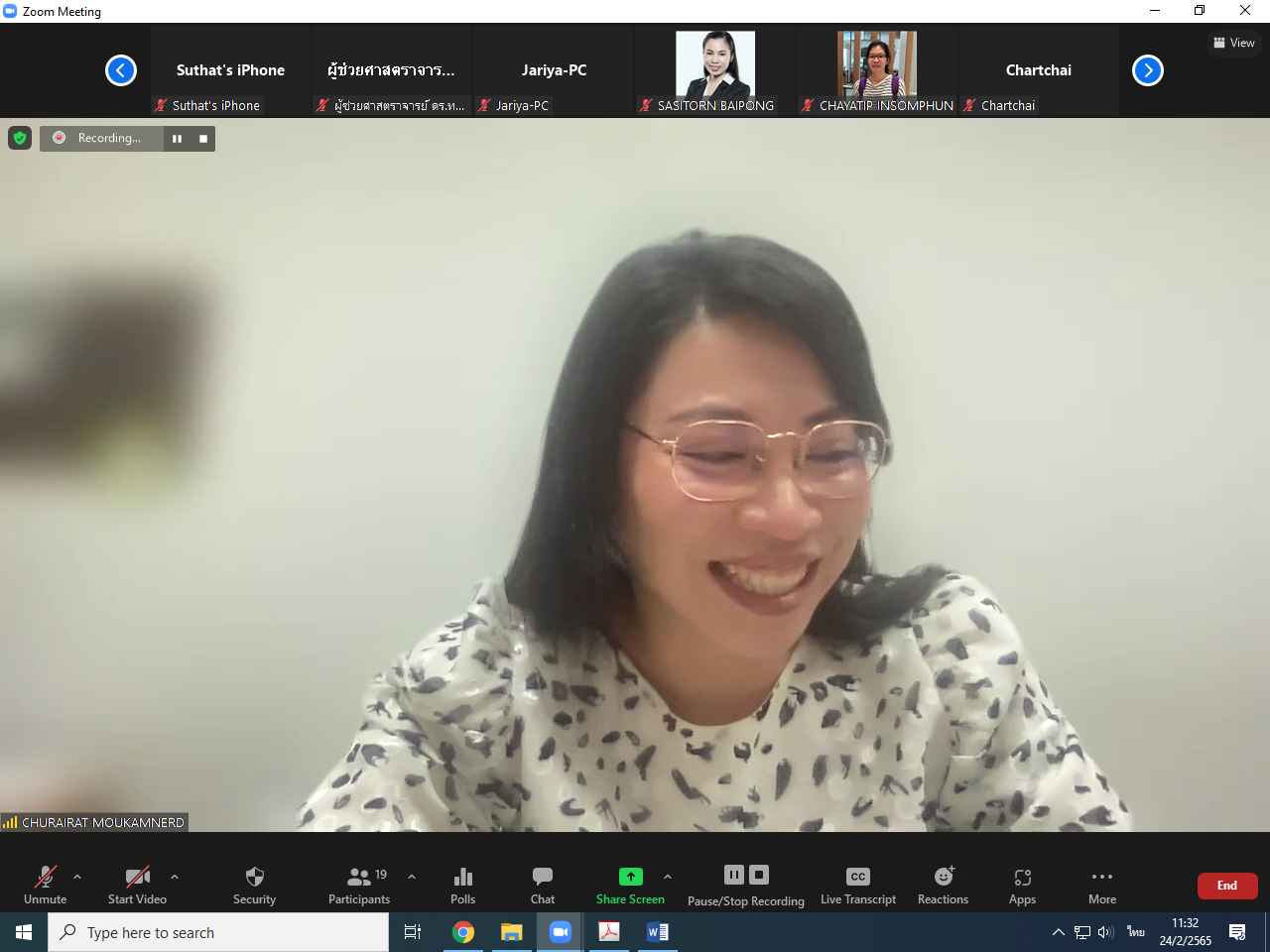Select Jariya-PC participant tile

coord(554,70)
